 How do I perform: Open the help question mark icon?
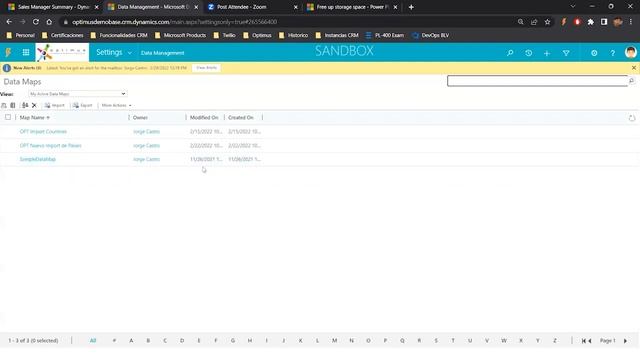[x=612, y=53]
